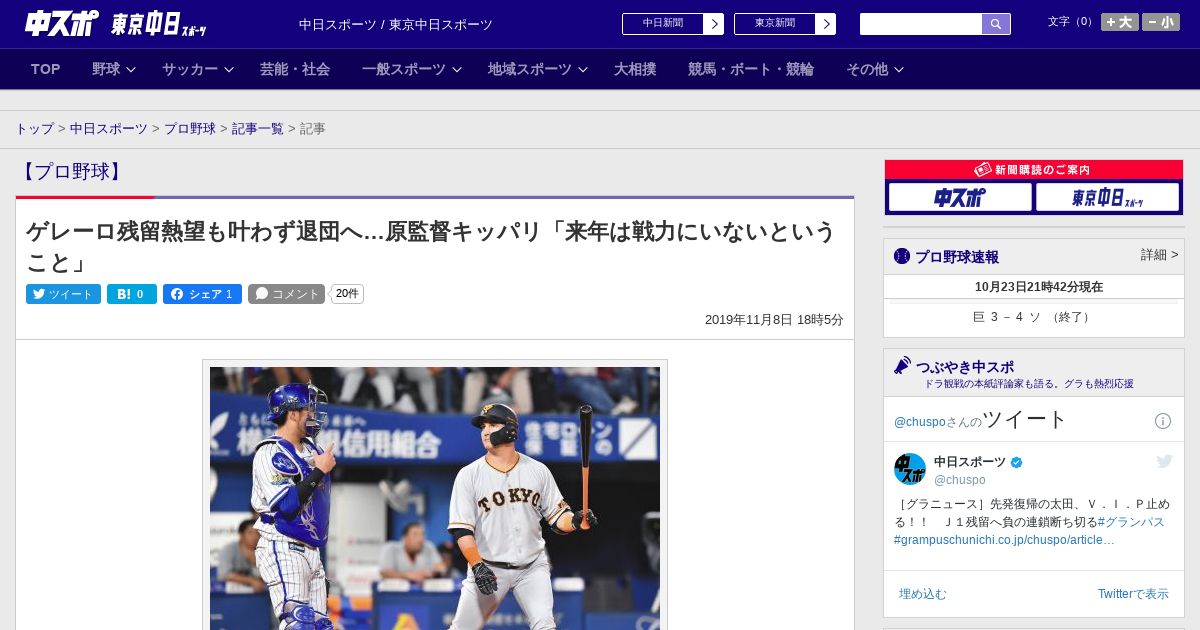
Task: Open プロ野球速報 heading link
Action: pos(957,257)
